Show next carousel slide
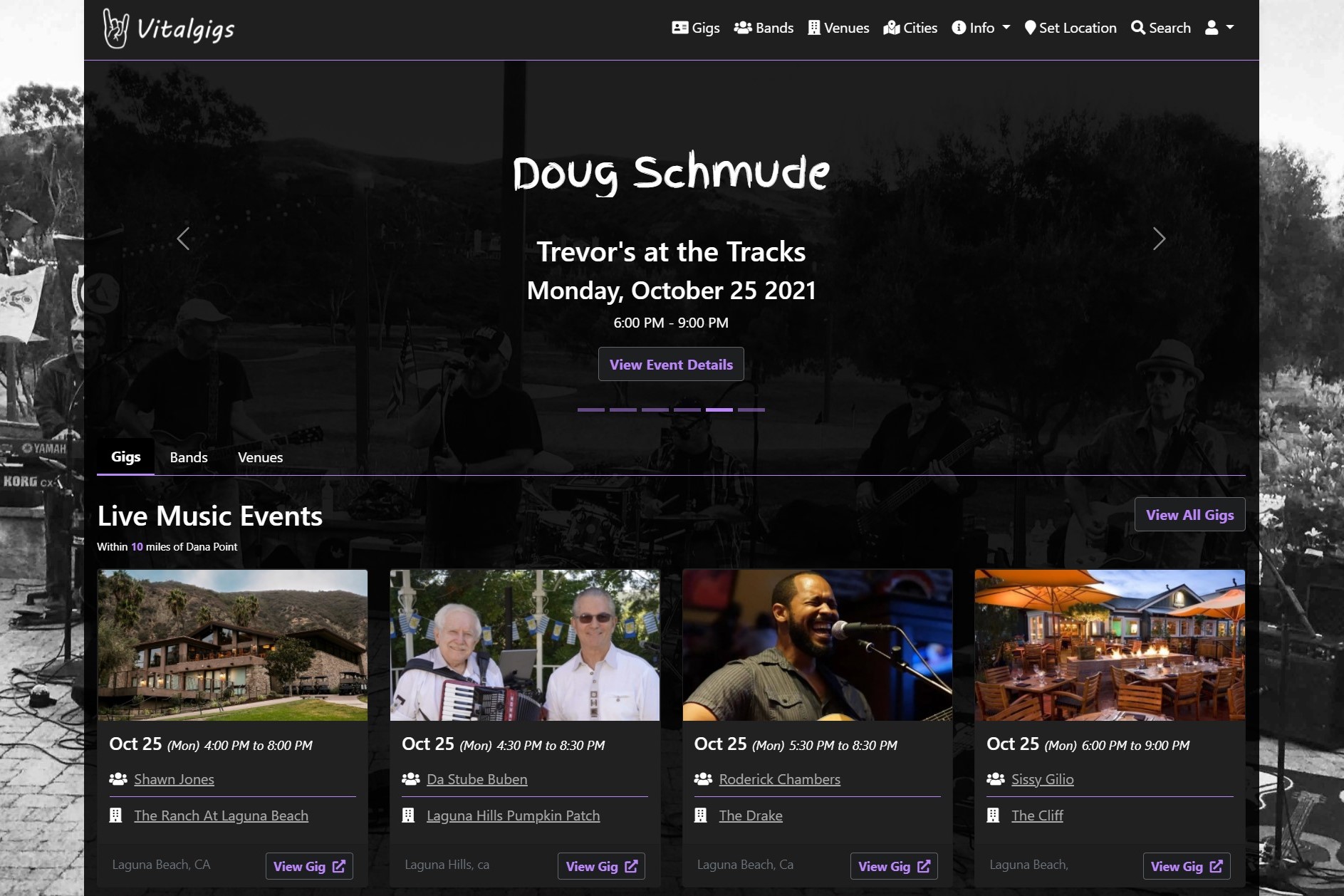The image size is (1344, 896). tap(1159, 239)
